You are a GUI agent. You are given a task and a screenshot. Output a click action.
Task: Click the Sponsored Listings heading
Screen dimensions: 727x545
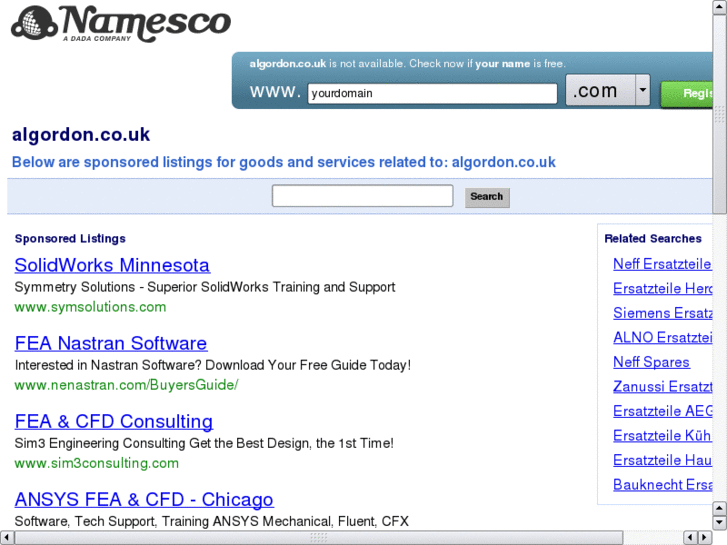(70, 238)
